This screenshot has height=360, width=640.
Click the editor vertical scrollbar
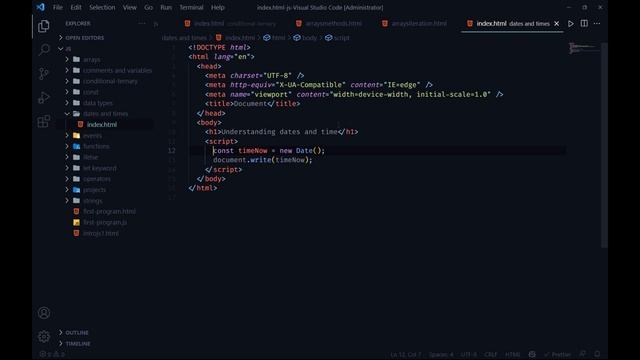coord(604,145)
